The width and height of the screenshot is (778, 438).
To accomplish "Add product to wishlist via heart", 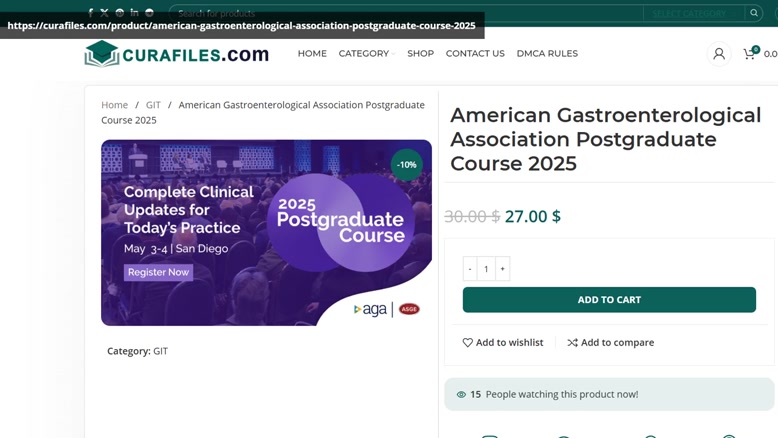I will (x=467, y=342).
